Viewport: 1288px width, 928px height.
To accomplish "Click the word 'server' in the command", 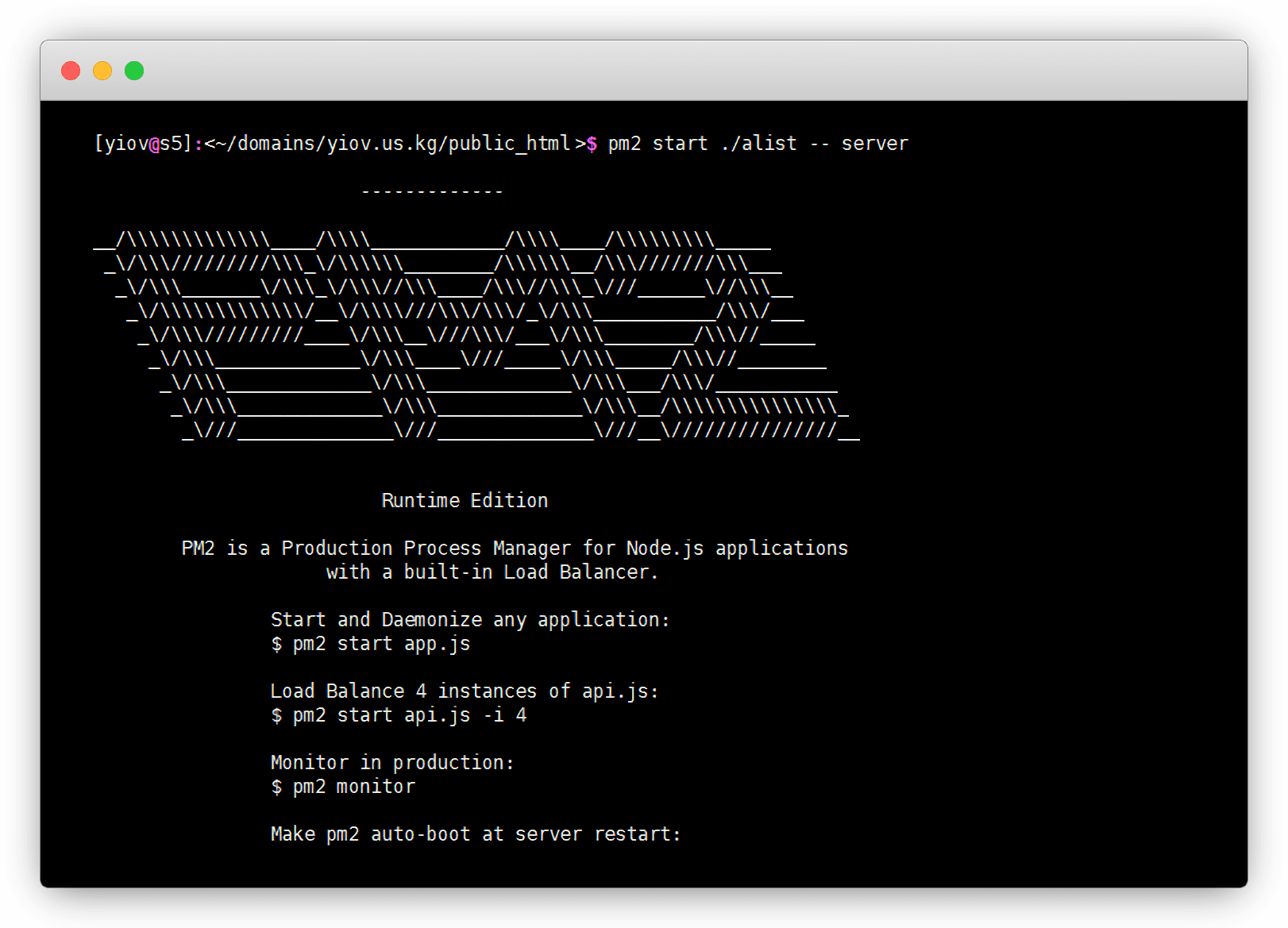I will 874,144.
